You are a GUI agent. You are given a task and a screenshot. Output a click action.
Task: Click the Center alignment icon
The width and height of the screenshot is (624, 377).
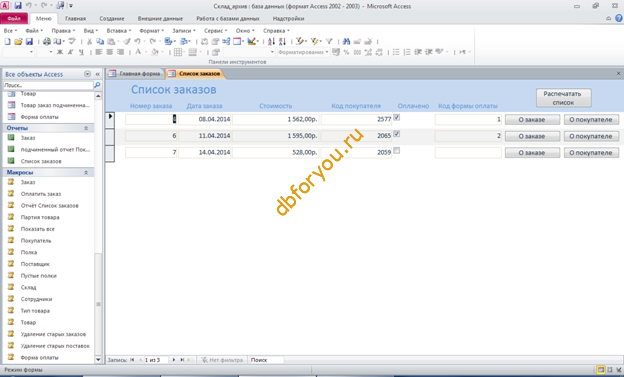(x=109, y=52)
